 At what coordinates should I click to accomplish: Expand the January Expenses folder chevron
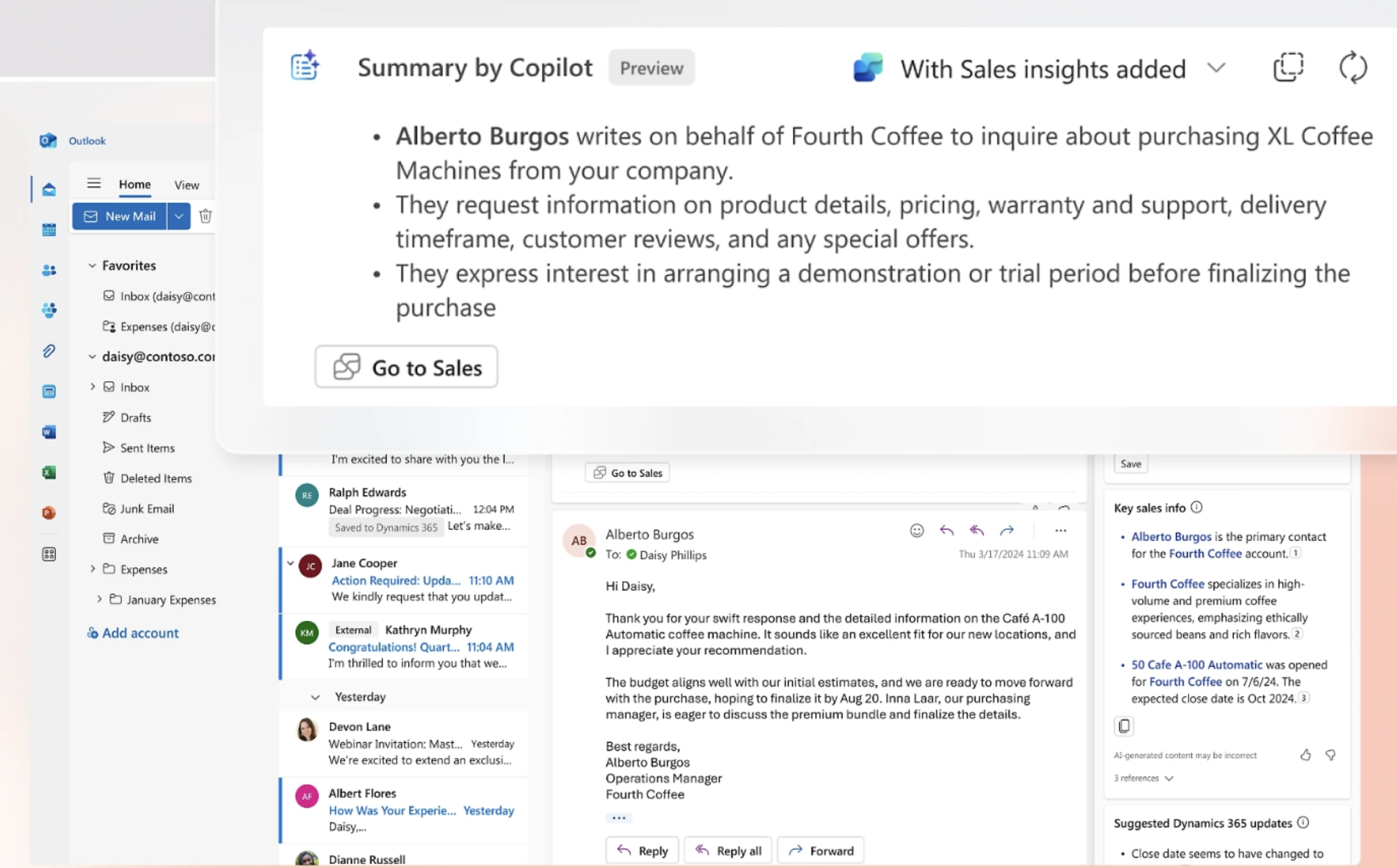[99, 599]
